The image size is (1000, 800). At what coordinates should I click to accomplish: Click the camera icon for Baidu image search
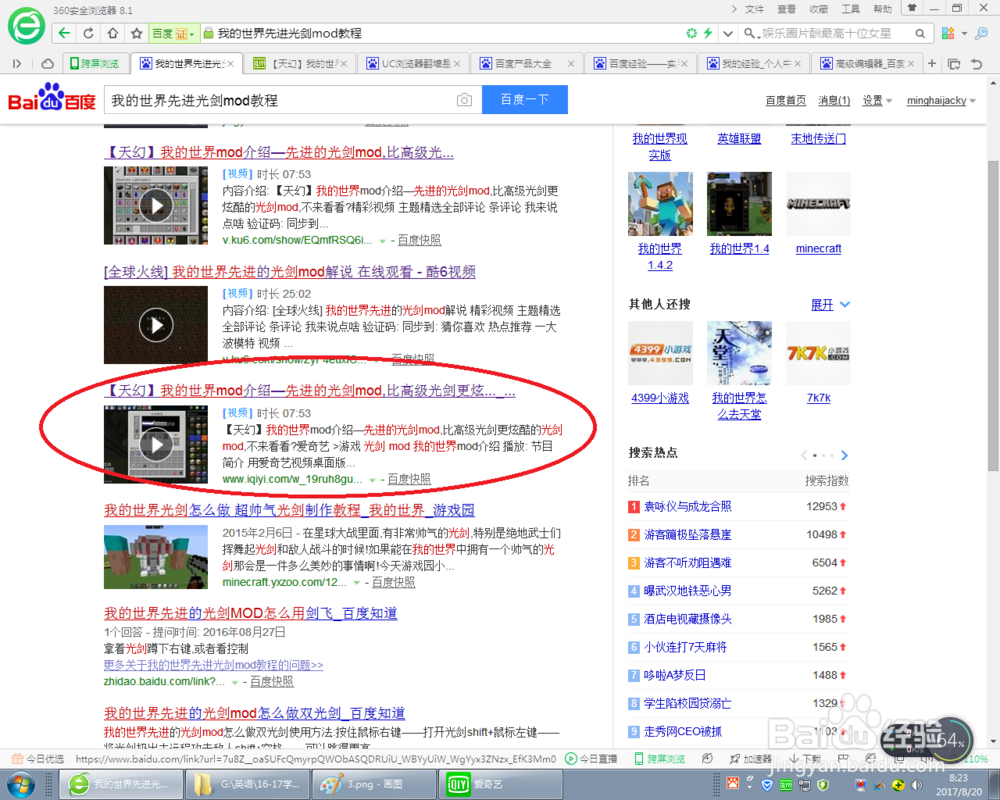[463, 100]
